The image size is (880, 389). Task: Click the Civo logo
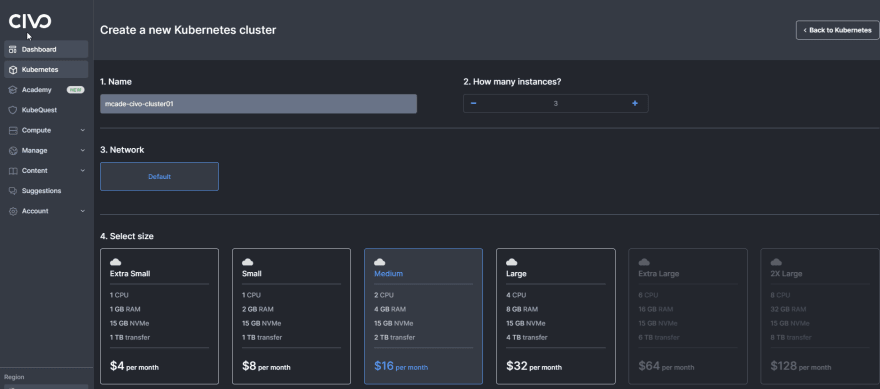pyautogui.click(x=30, y=21)
